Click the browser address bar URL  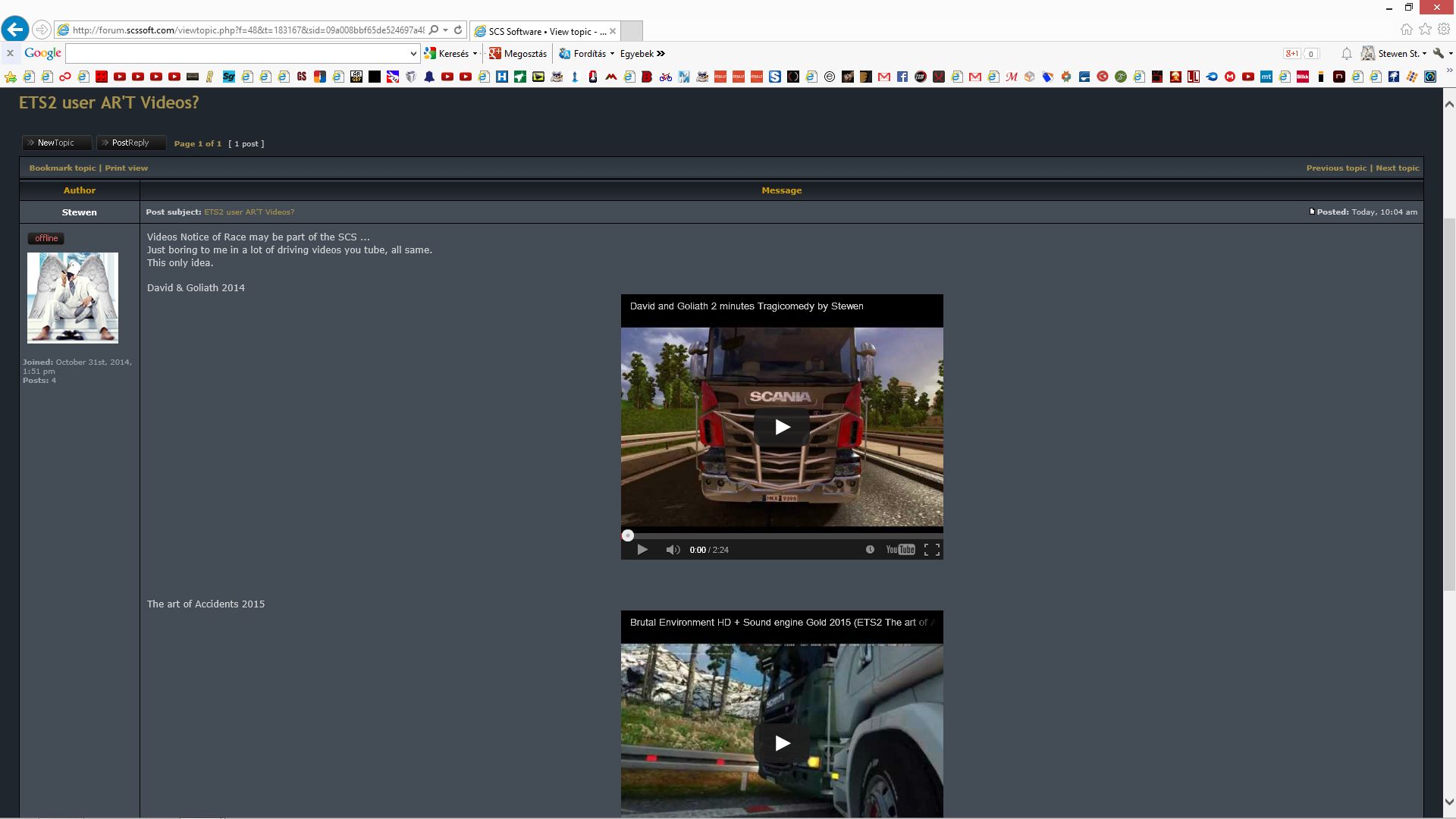pos(248,30)
